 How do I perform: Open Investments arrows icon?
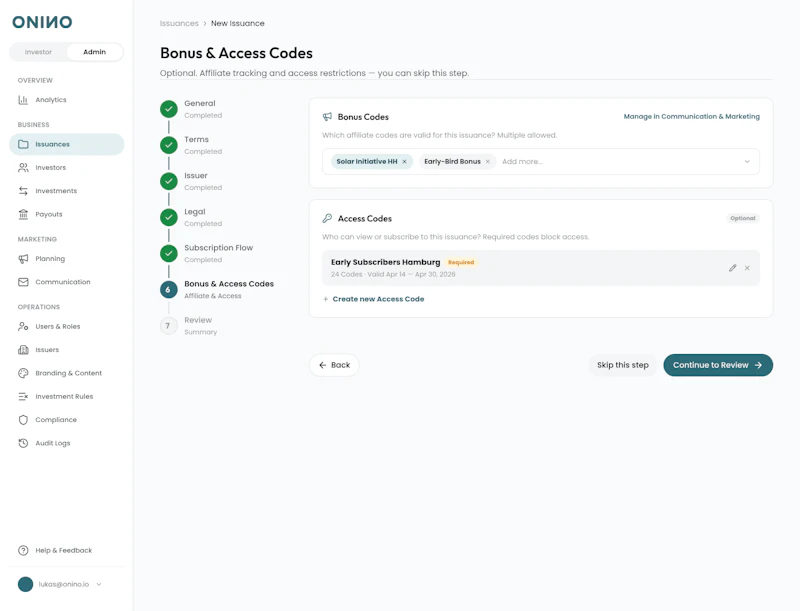click(23, 191)
